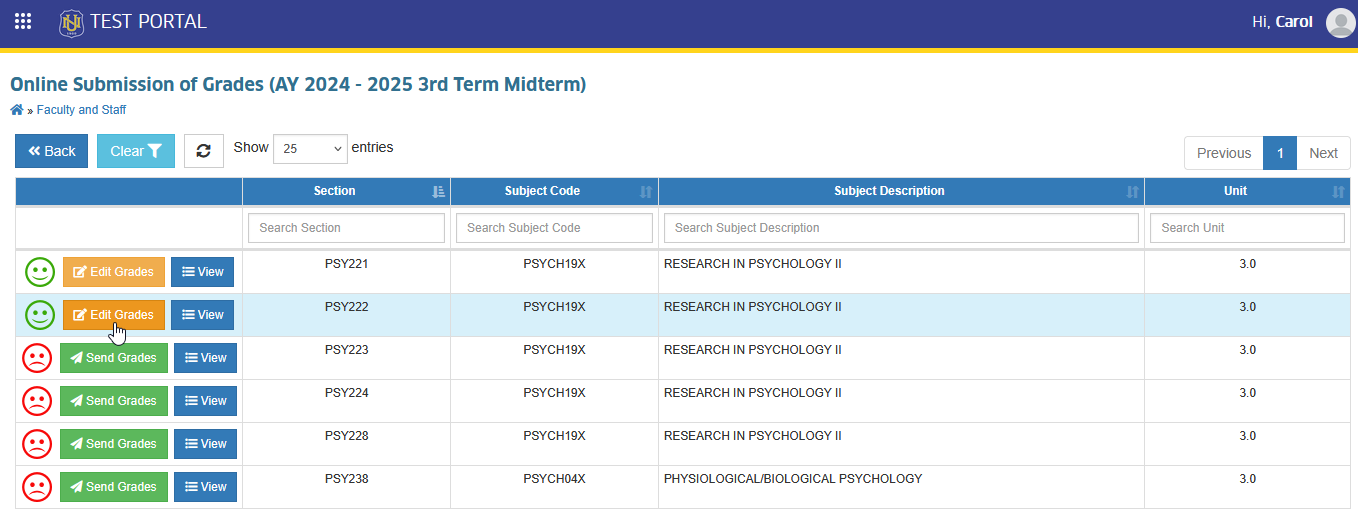Go Back to previous page
The width and height of the screenshot is (1358, 514).
coord(52,151)
